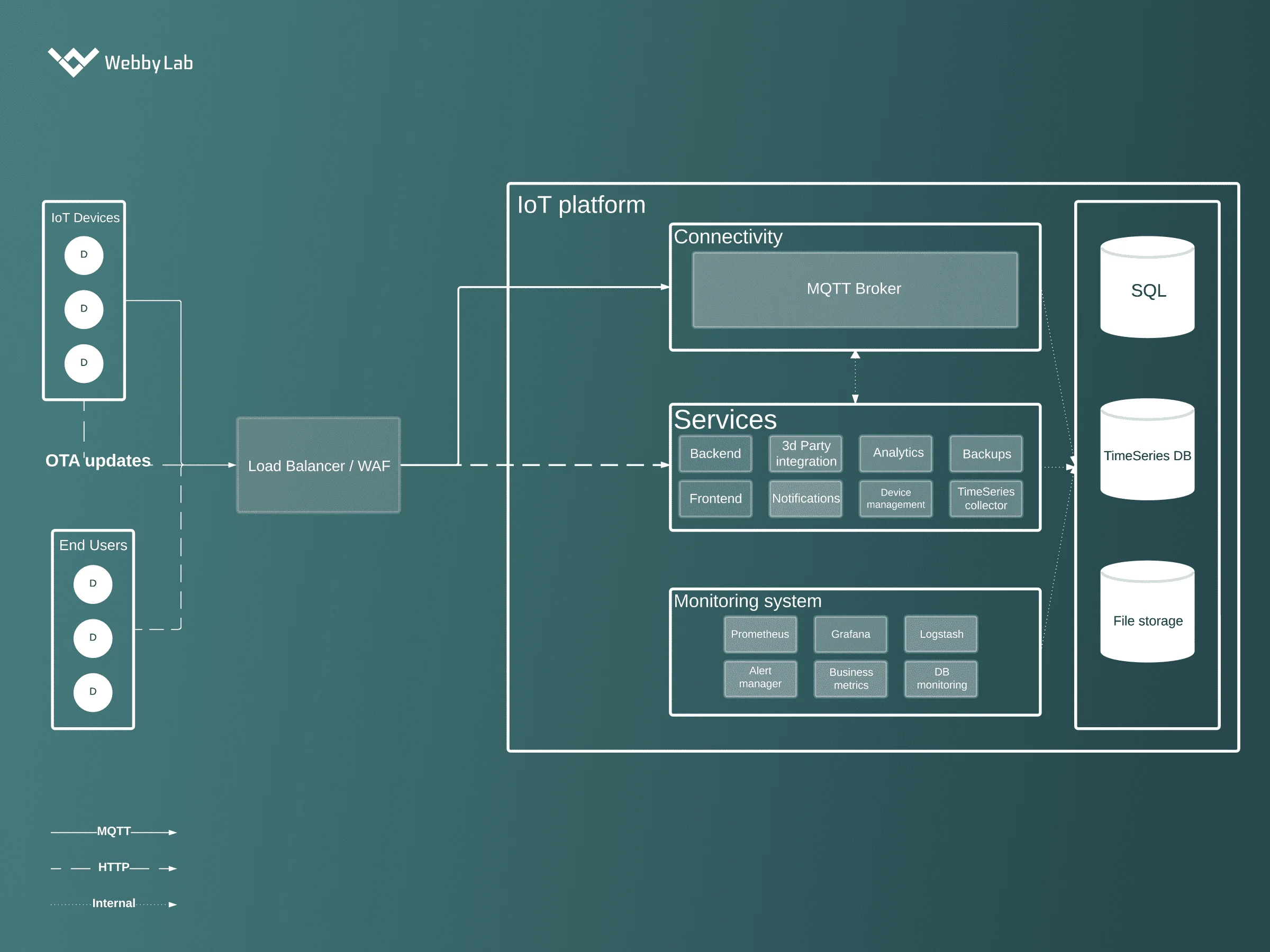Click the HTTP legend label

click(x=114, y=867)
